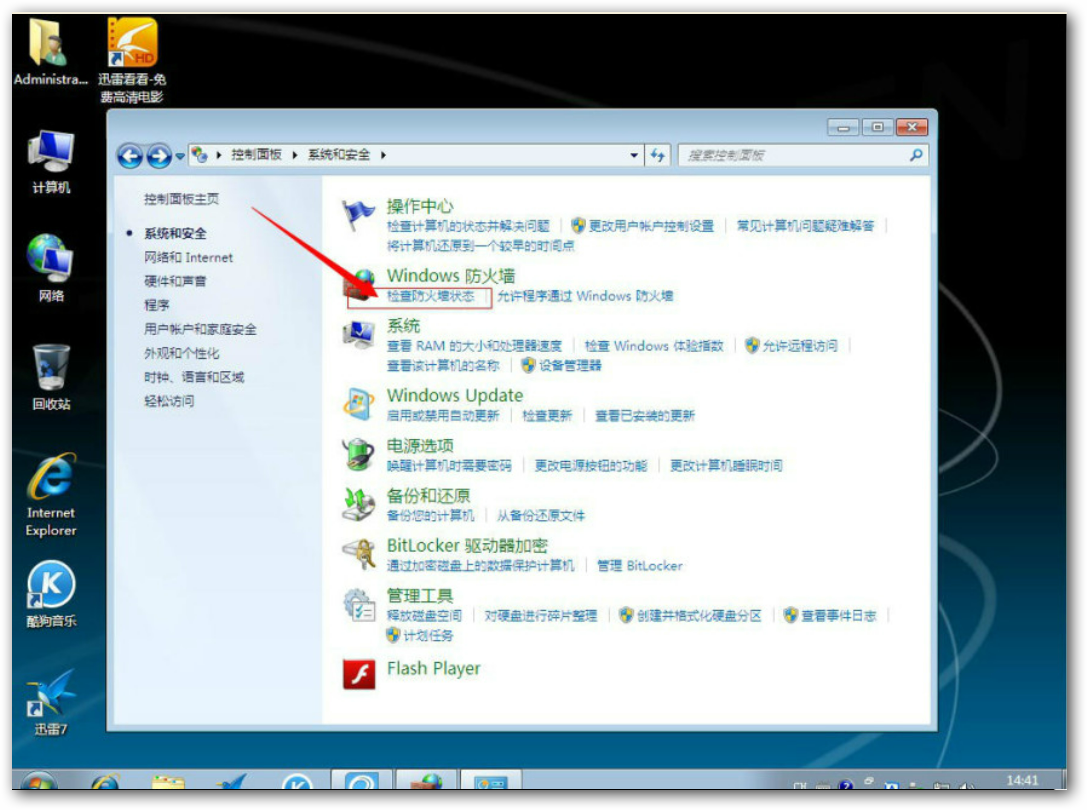The height and width of the screenshot is (810, 1087).
Task: Expand the arrow after 控制面板 in breadcrumb
Action: click(295, 155)
